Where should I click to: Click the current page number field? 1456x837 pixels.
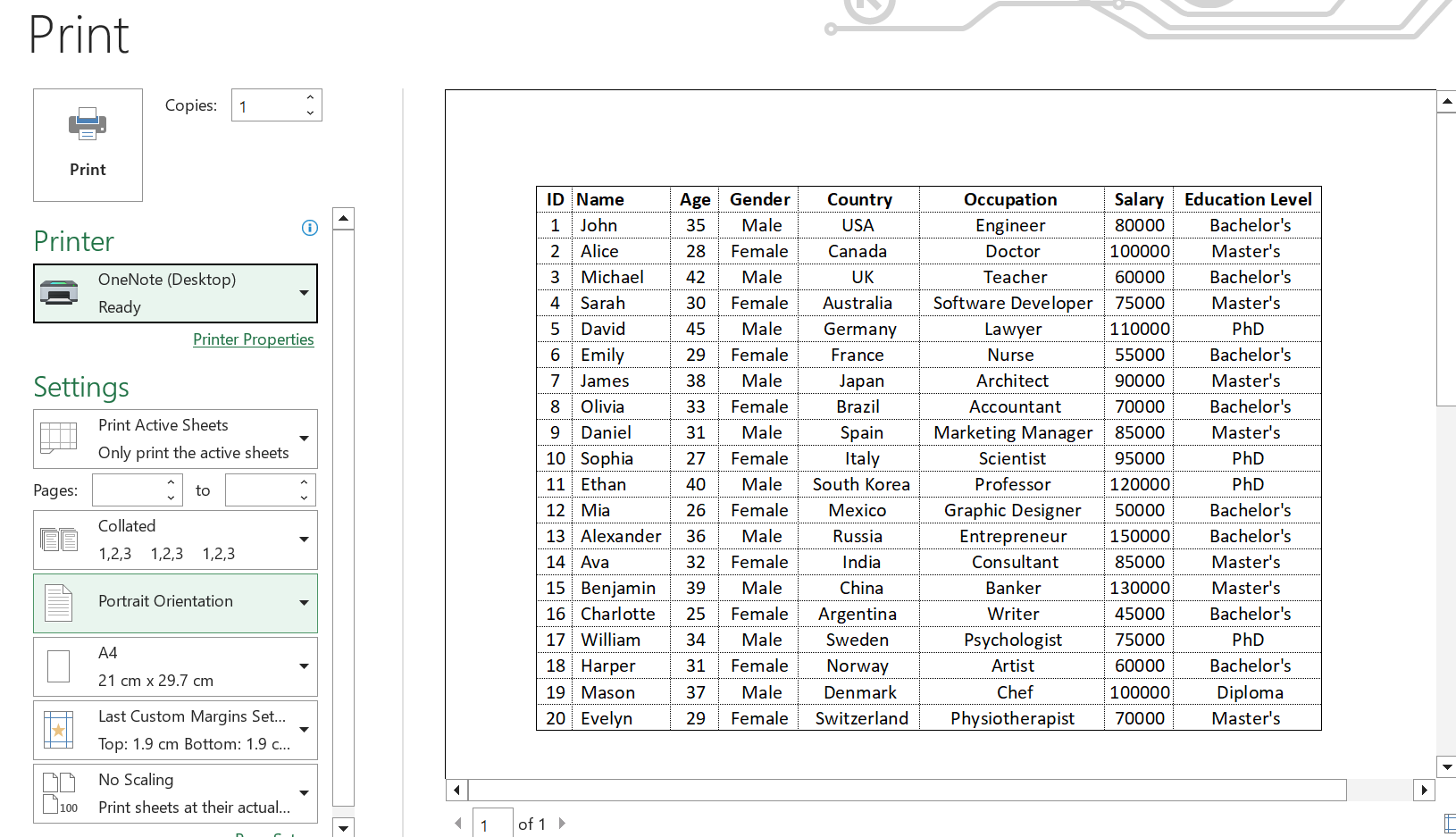[x=491, y=824]
